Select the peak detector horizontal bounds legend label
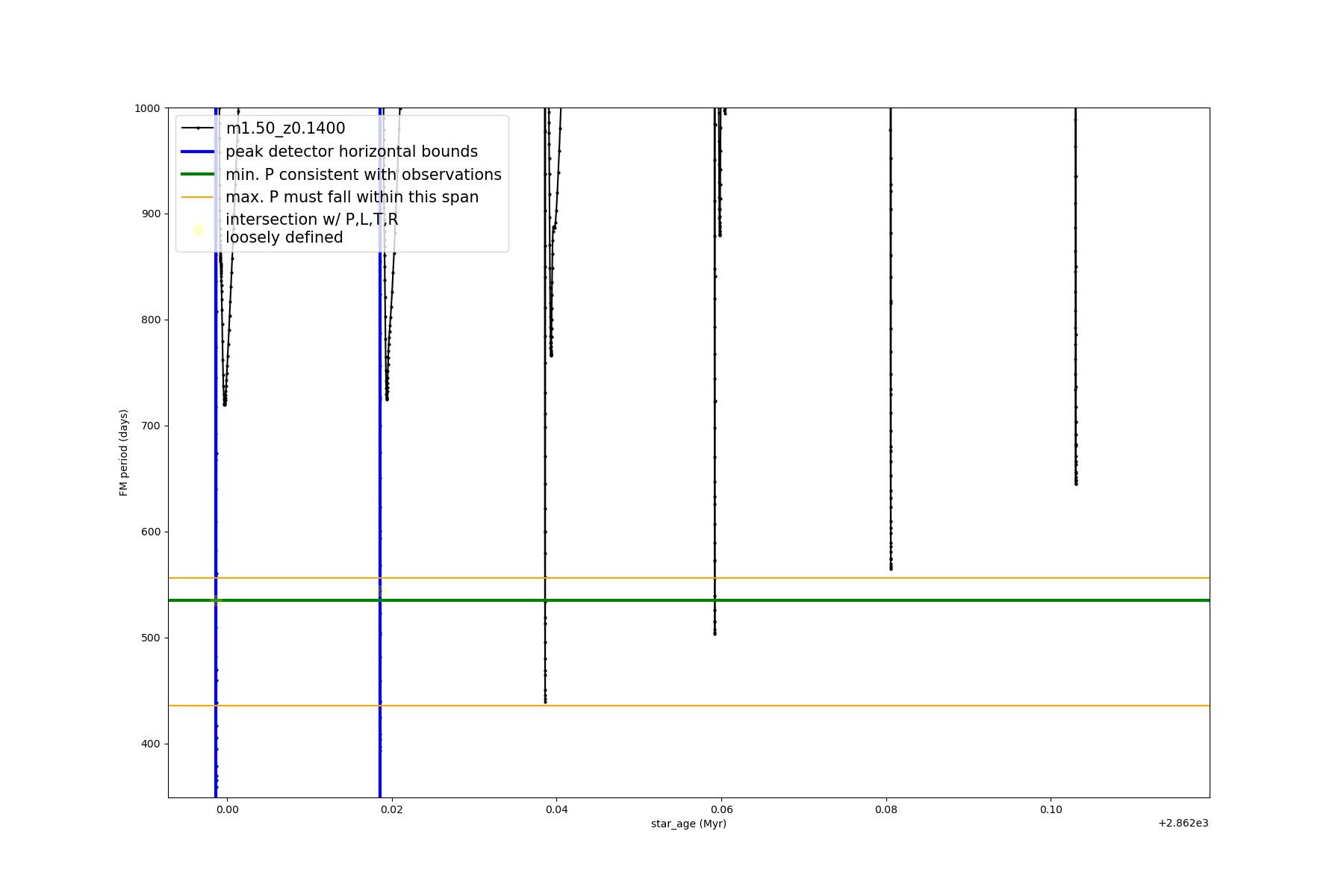Image resolution: width=1344 pixels, height=896 pixels. point(351,152)
